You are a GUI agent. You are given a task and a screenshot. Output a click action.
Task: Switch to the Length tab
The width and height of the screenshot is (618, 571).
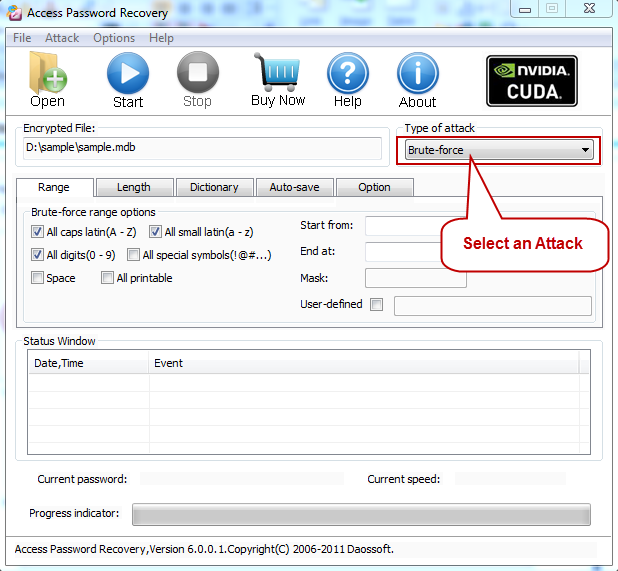(134, 187)
